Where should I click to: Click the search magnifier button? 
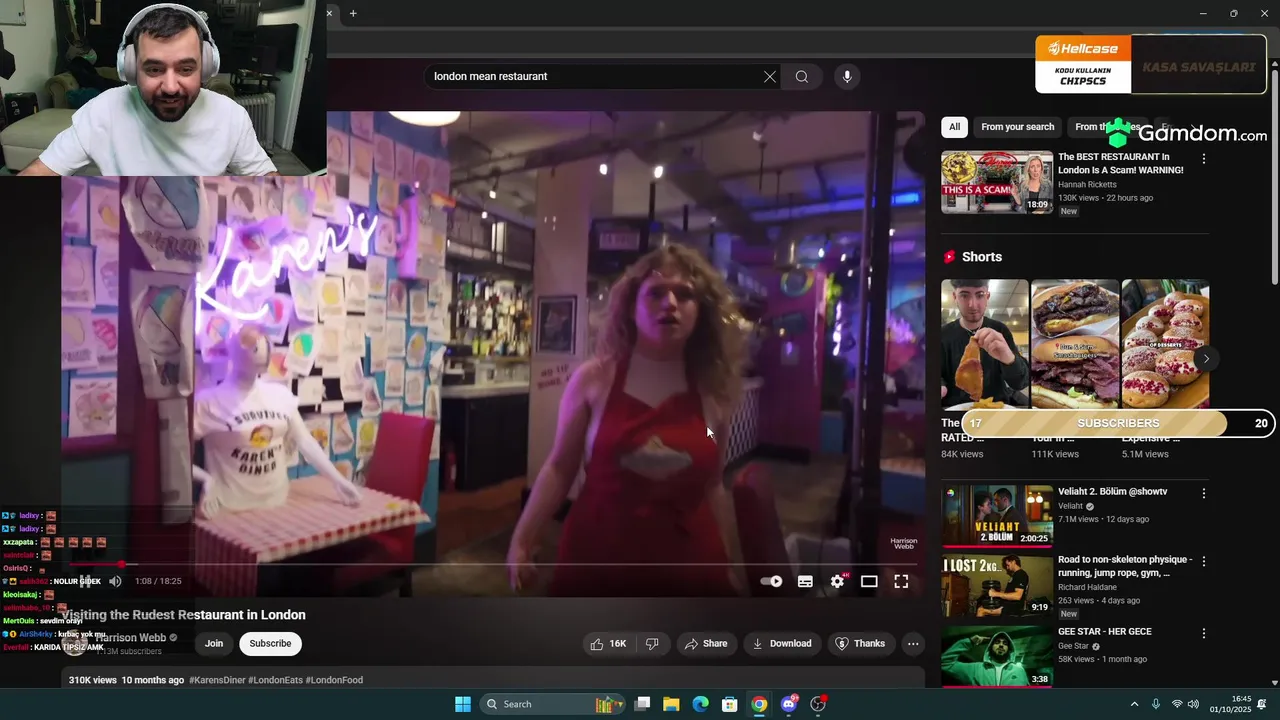click(x=802, y=77)
